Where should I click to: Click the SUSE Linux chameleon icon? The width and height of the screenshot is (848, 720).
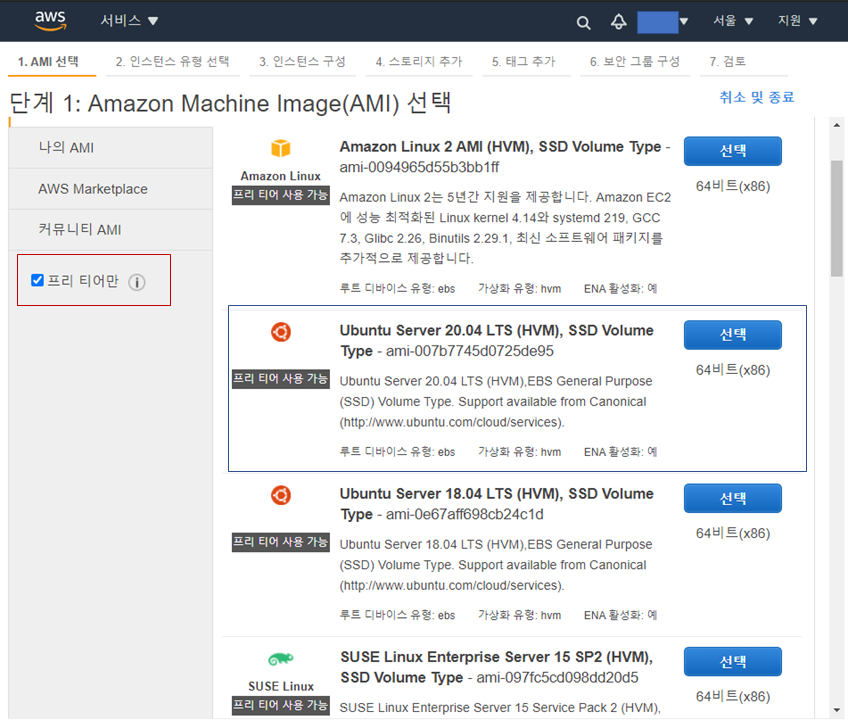pos(281,659)
